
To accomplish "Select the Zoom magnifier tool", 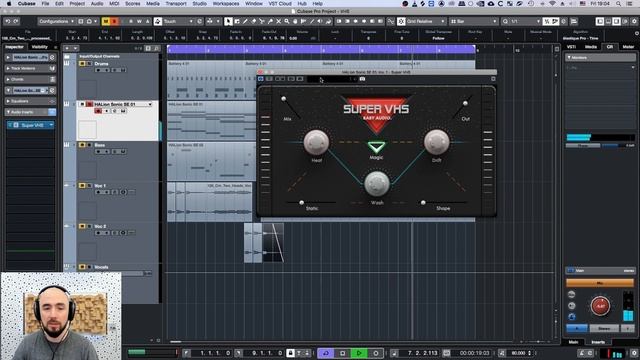I will click(287, 21).
